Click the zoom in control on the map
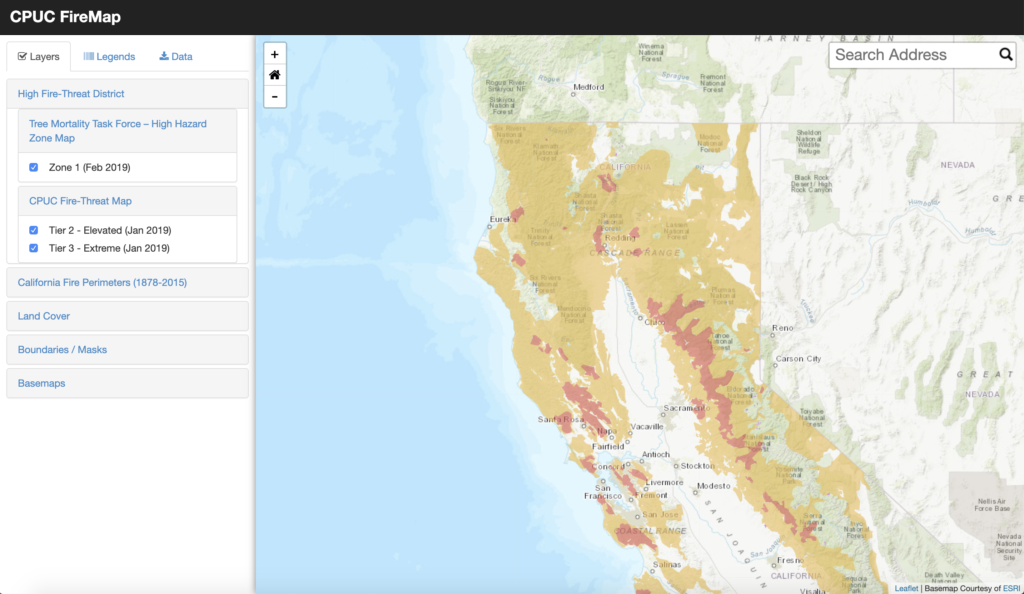Screen dimensions: 1024x594 [274, 53]
